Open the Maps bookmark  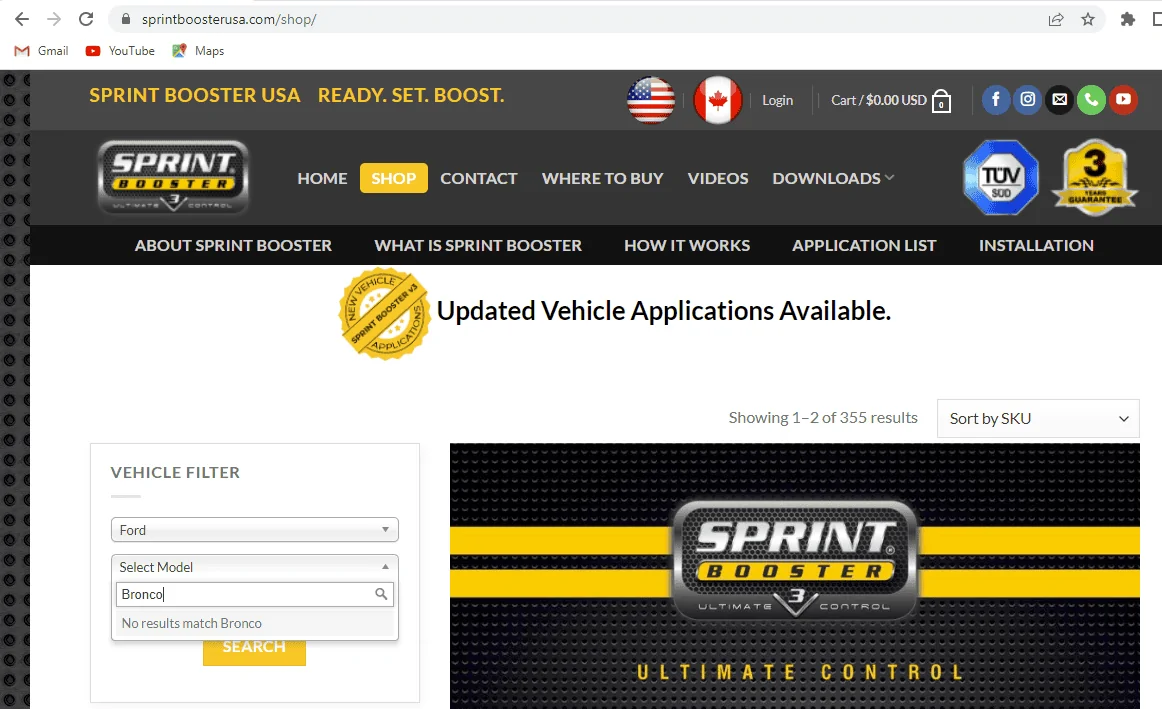(x=198, y=50)
